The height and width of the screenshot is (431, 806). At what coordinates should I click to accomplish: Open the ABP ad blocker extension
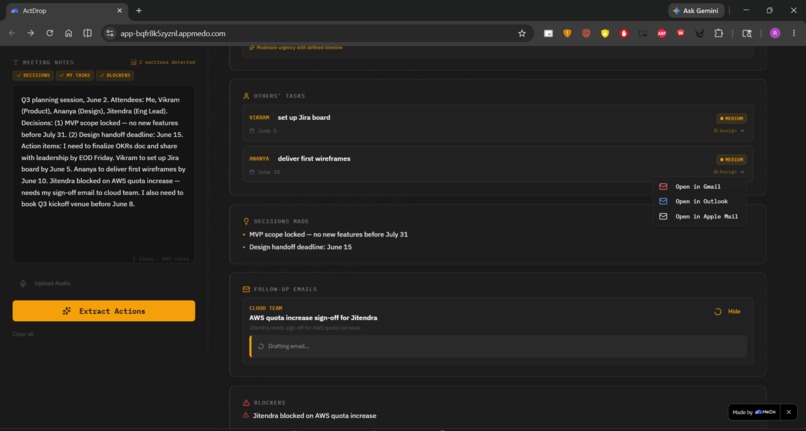point(662,33)
